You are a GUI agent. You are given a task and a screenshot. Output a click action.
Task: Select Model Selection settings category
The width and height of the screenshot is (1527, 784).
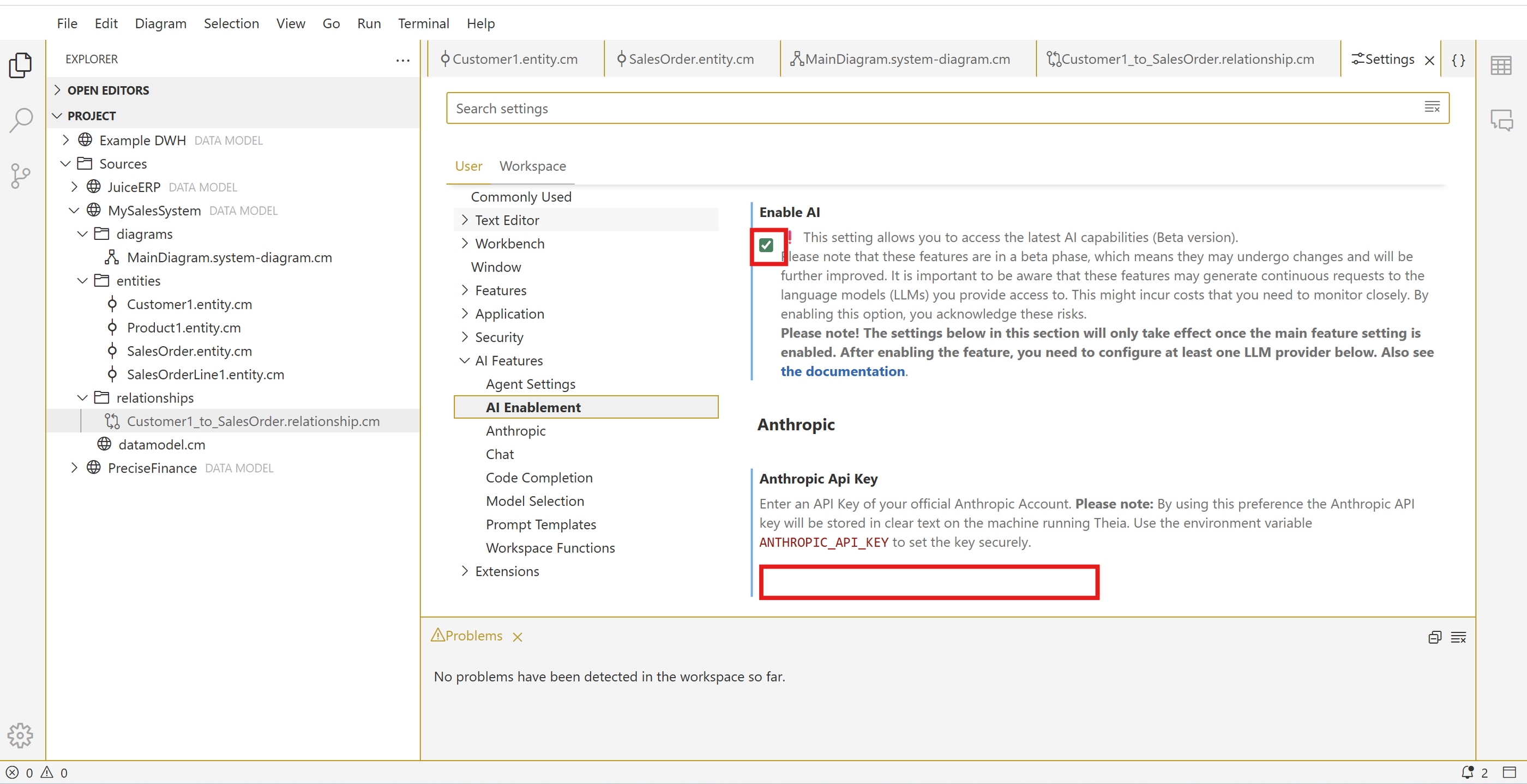tap(534, 502)
